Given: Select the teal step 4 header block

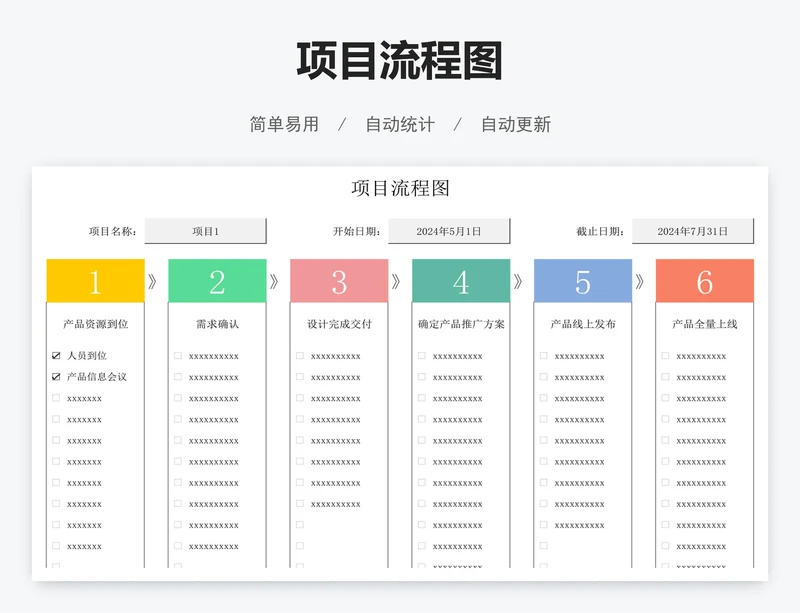Looking at the screenshot, I should tap(461, 281).
